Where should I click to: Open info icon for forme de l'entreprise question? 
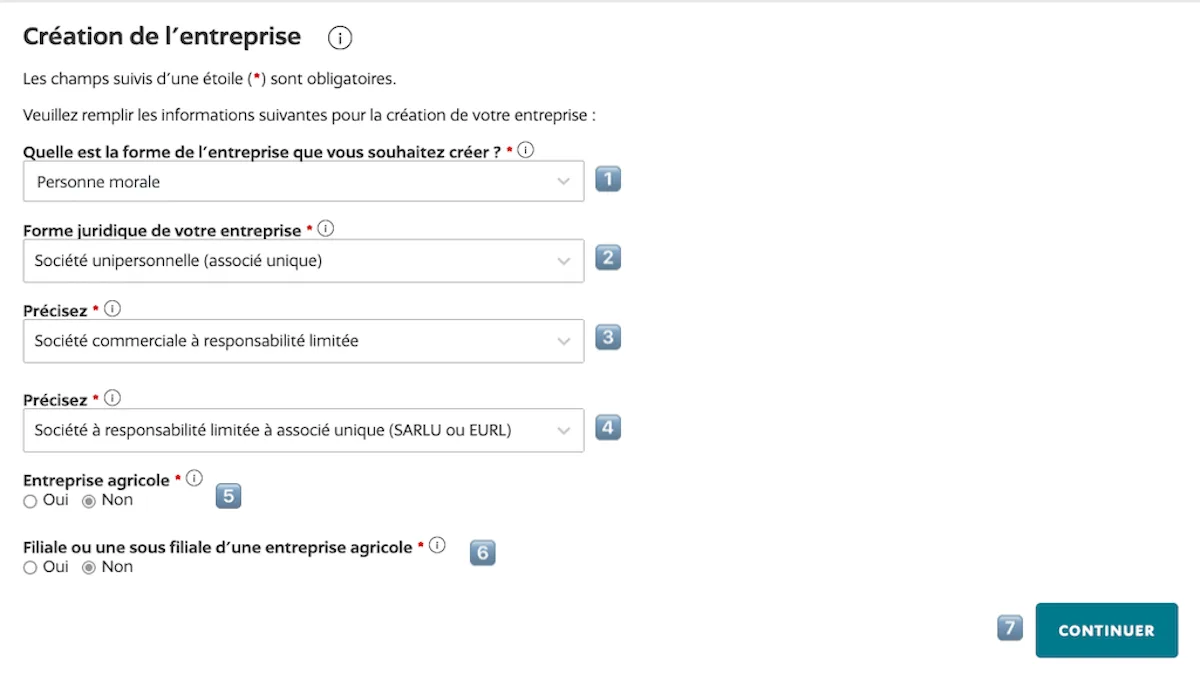(526, 150)
